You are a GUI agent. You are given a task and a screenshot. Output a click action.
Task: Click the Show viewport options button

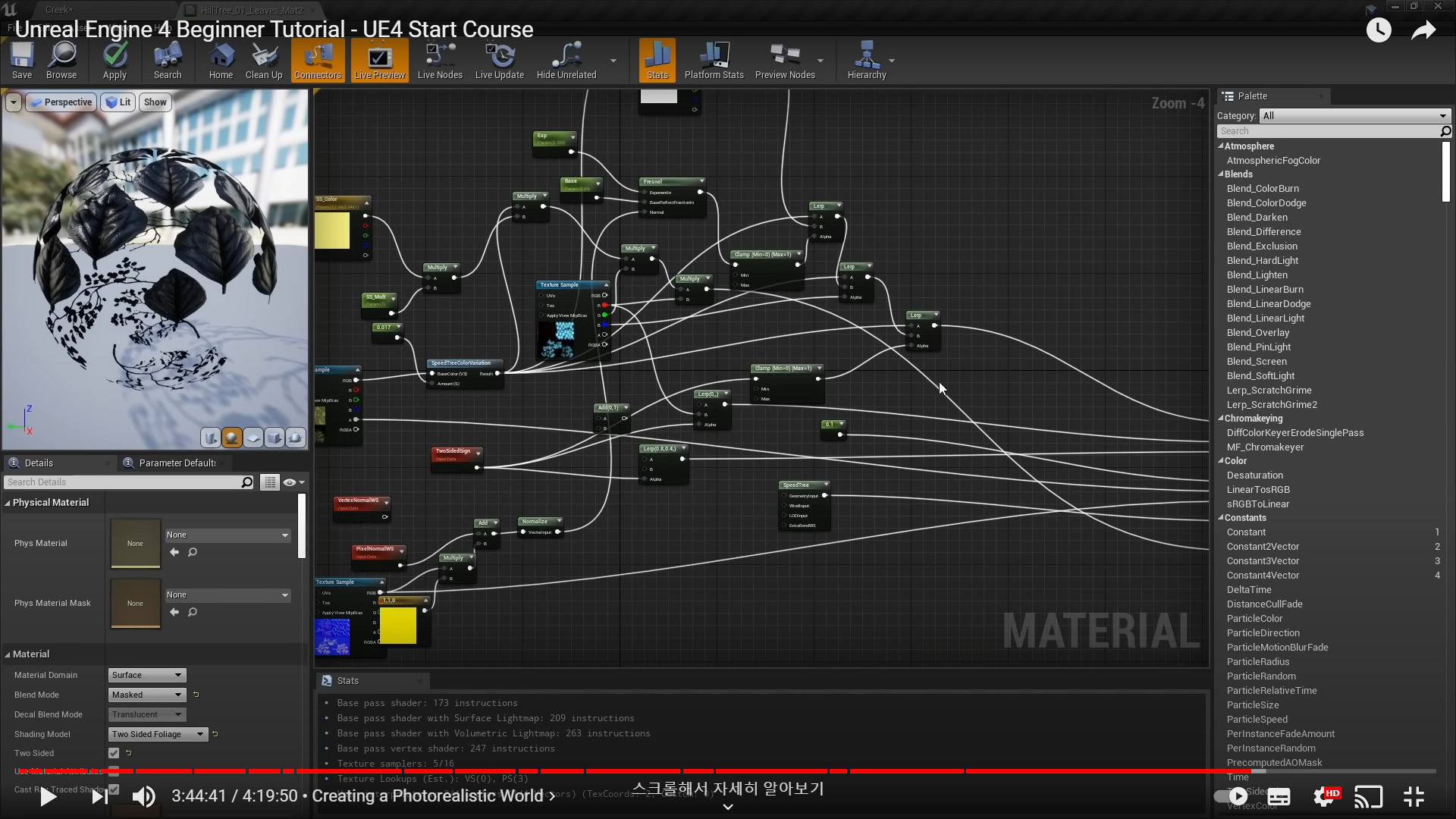[155, 102]
